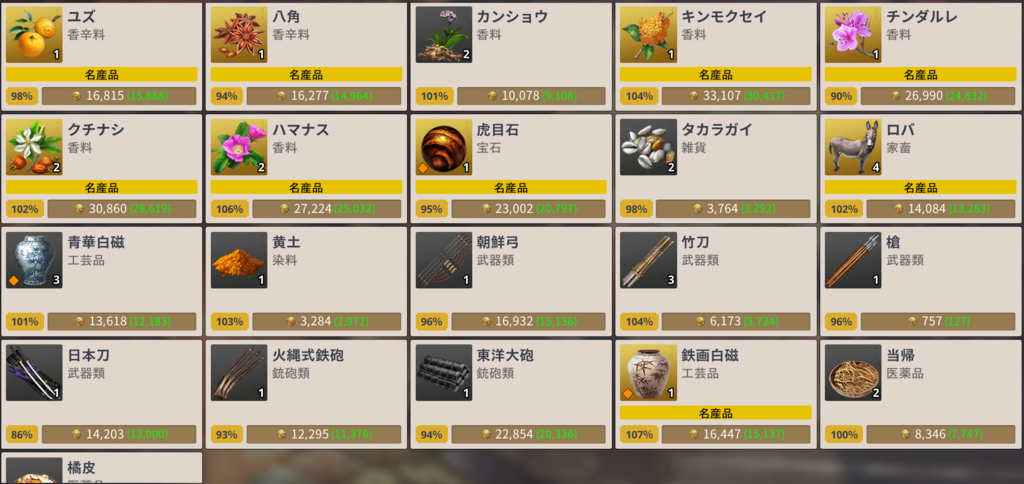Click the 名産品 banner under キンモクセイ
Viewport: 1024px width, 484px height.
716,74
